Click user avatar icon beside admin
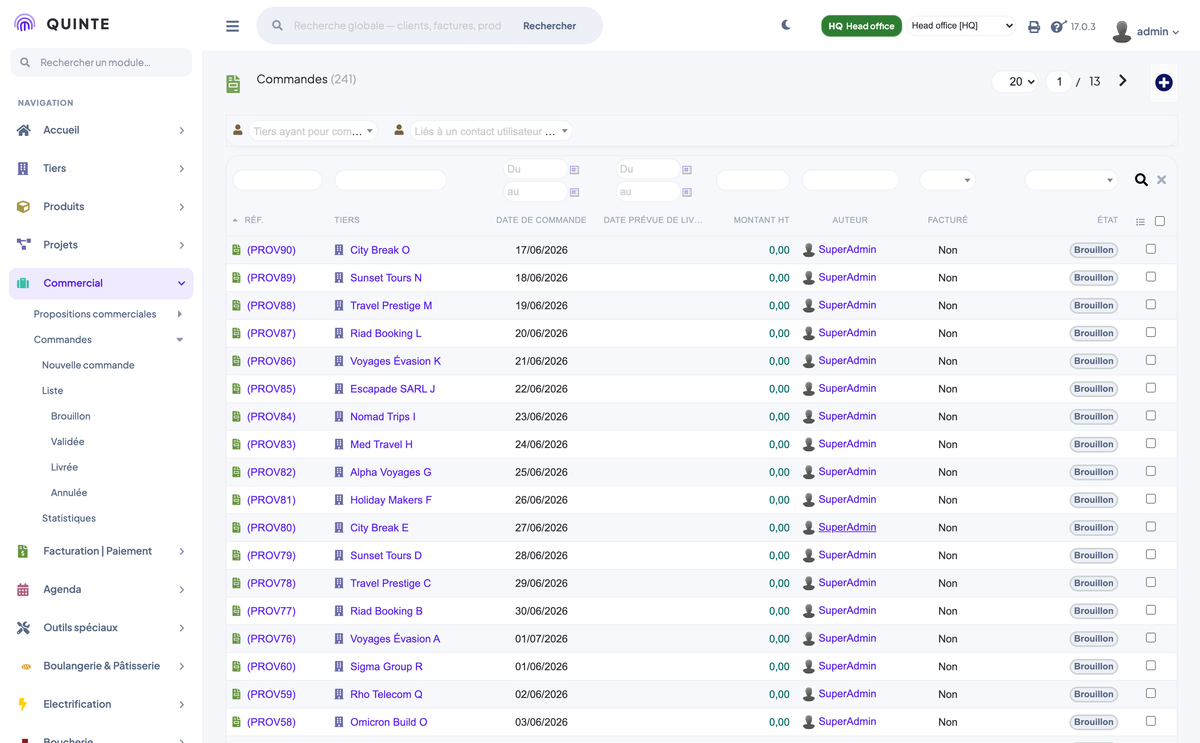The height and width of the screenshot is (743, 1200). click(1122, 32)
